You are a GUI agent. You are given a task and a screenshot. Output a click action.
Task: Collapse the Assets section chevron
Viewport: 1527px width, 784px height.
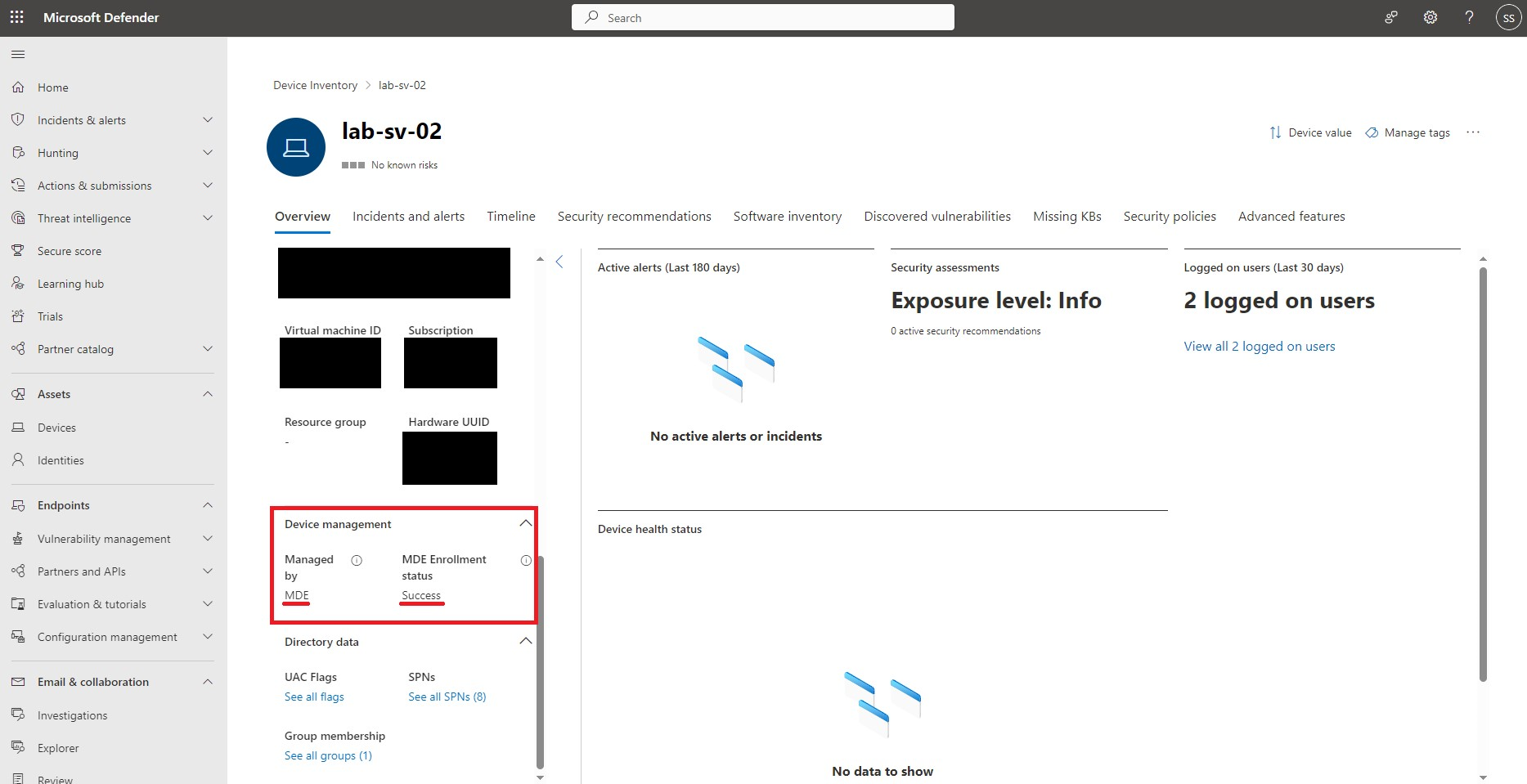[208, 394]
